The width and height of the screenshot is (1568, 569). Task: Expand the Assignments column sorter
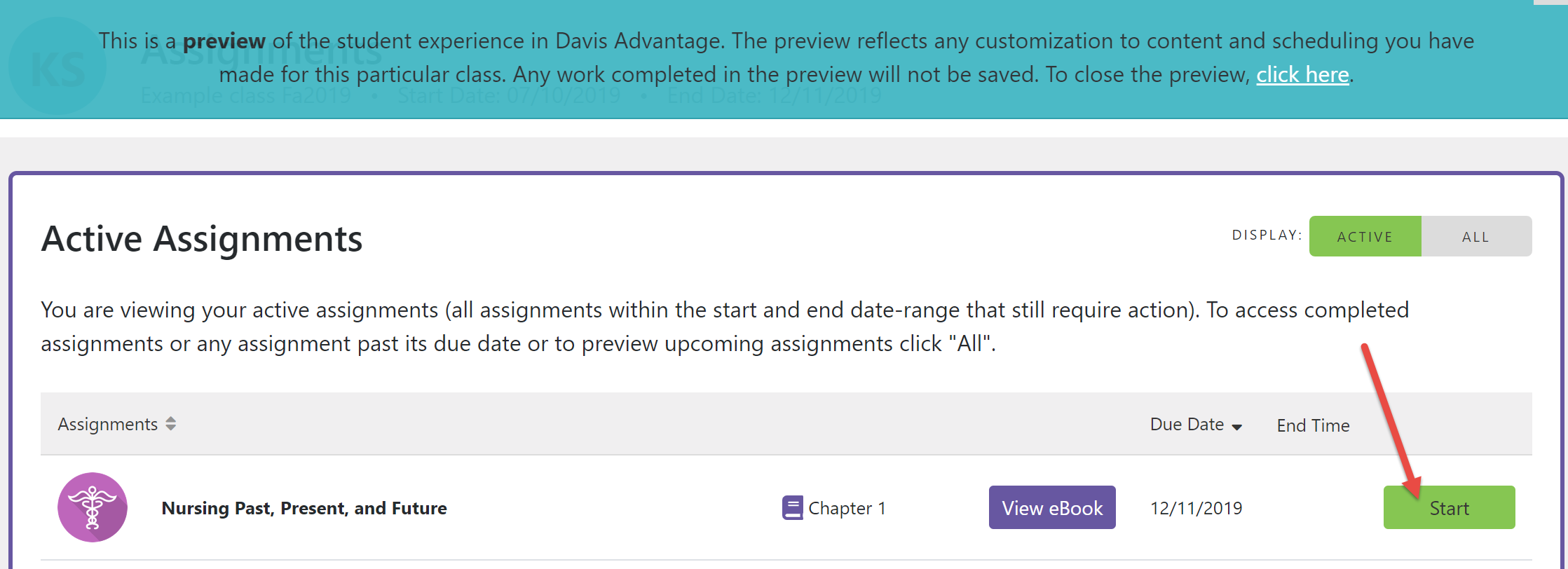tap(170, 424)
